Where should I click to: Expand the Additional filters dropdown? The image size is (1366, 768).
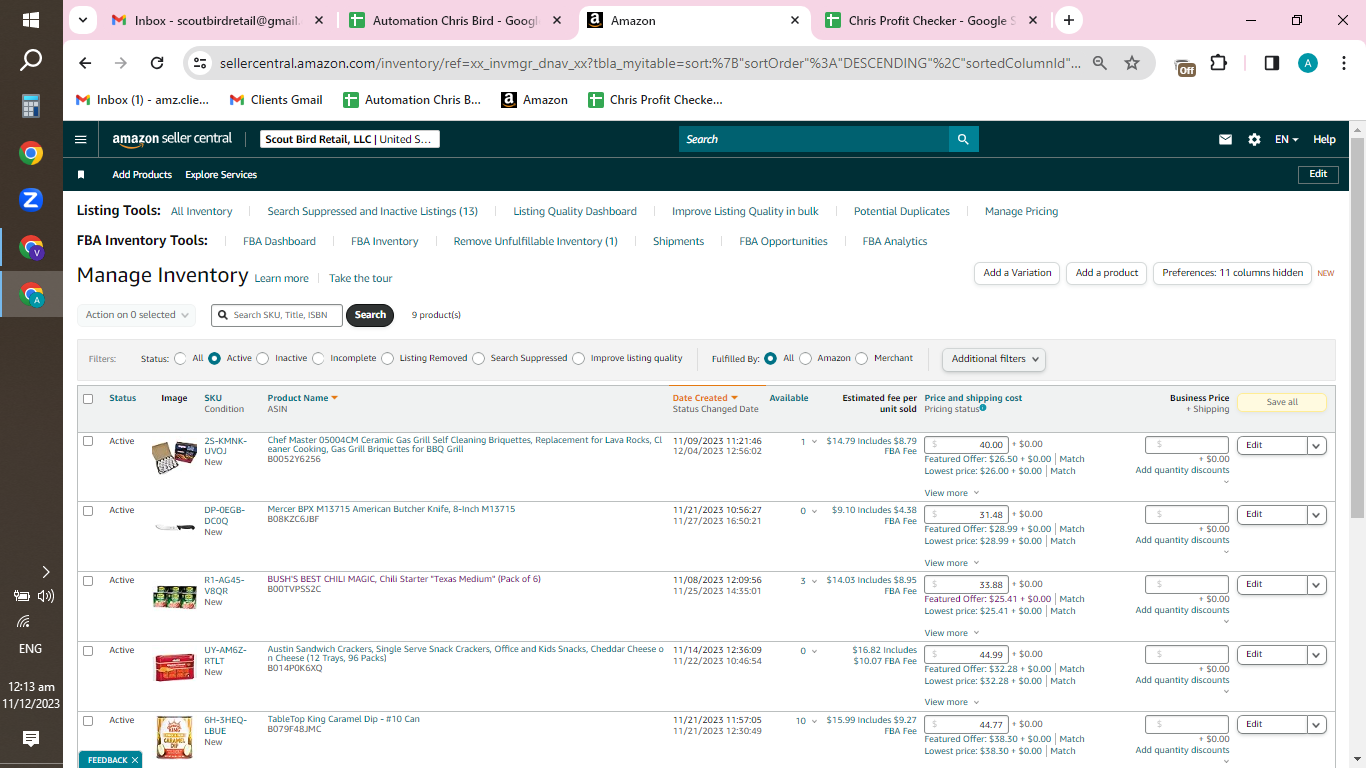(994, 359)
